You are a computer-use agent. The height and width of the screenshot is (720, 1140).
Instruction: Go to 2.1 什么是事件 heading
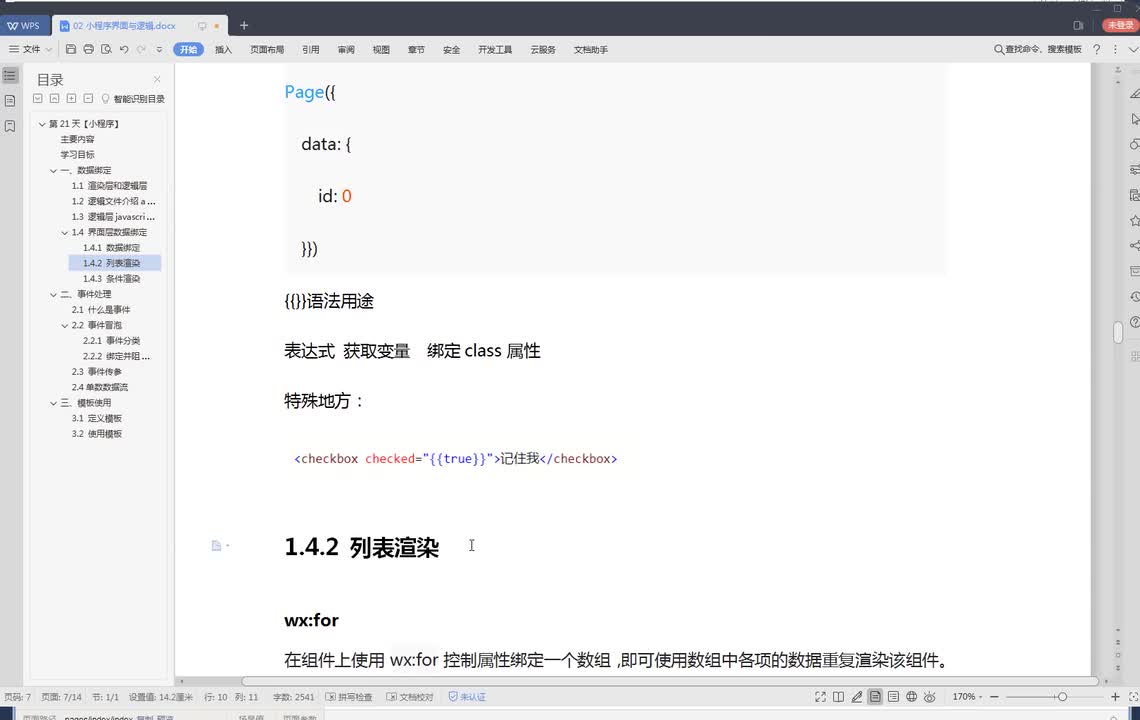coord(100,310)
